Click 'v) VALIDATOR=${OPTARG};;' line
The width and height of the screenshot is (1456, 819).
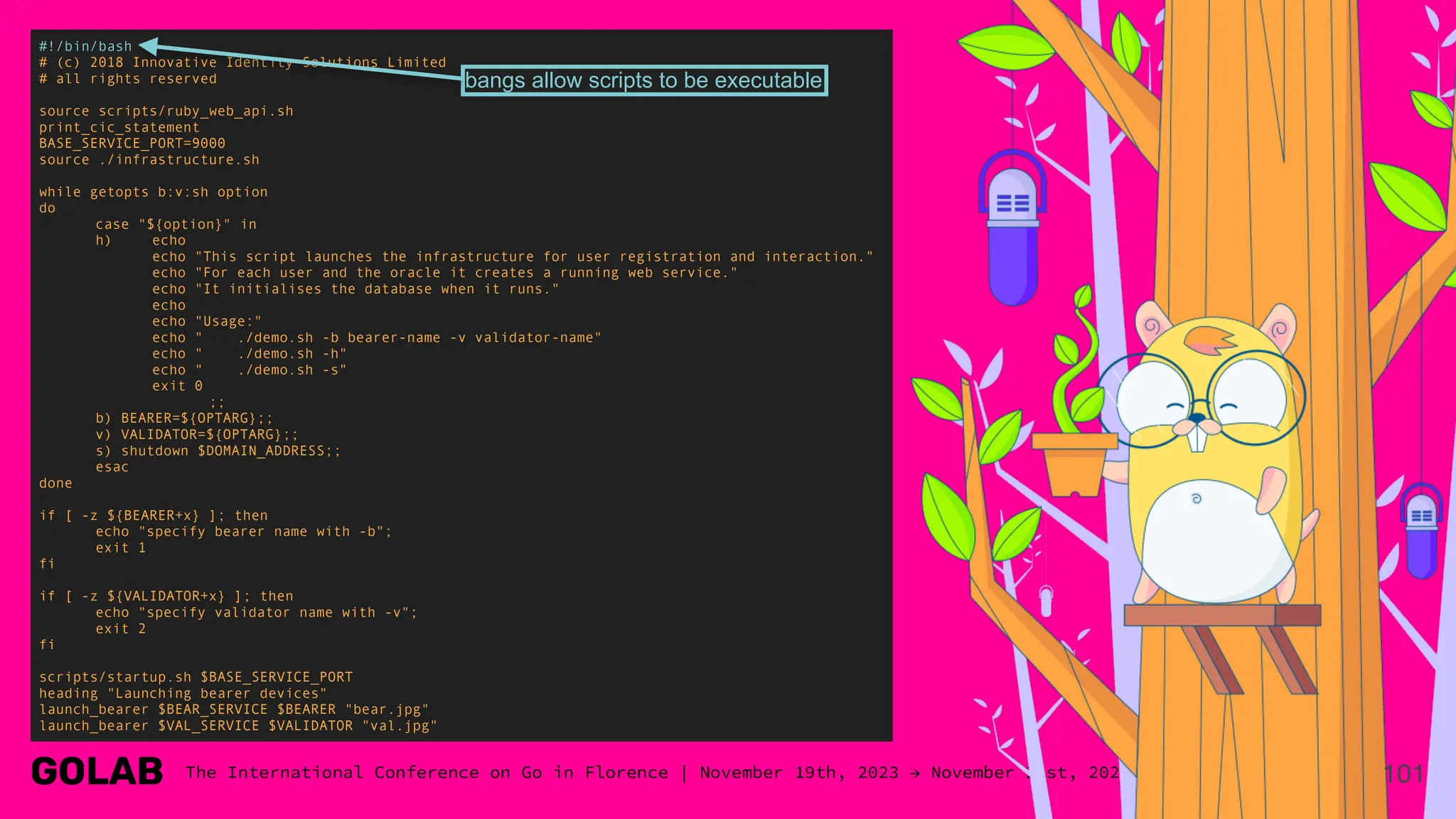(197, 434)
